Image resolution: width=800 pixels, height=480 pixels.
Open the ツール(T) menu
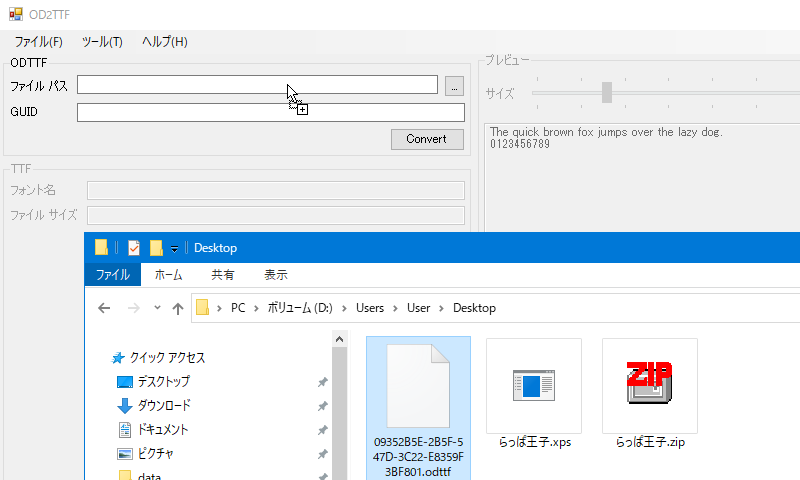(x=101, y=42)
